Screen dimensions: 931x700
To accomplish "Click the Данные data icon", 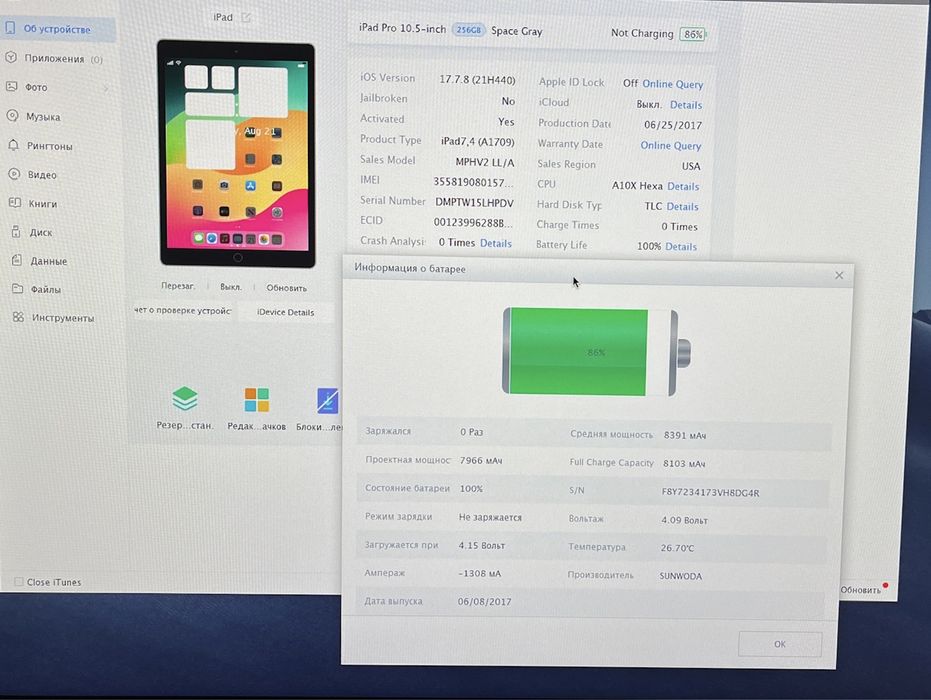I will tap(17, 261).
